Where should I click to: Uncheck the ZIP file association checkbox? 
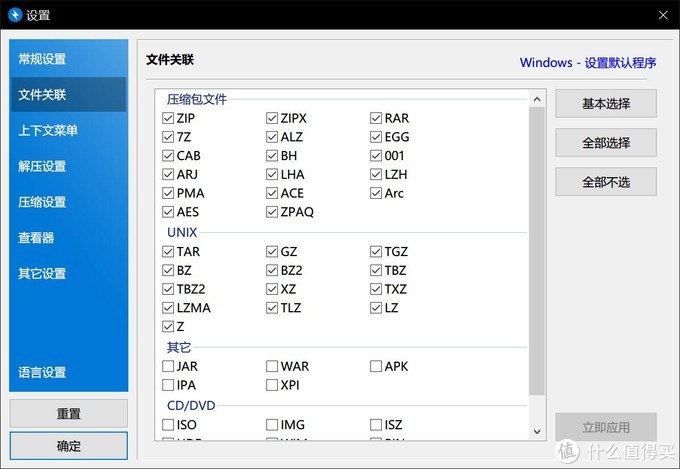[x=168, y=118]
